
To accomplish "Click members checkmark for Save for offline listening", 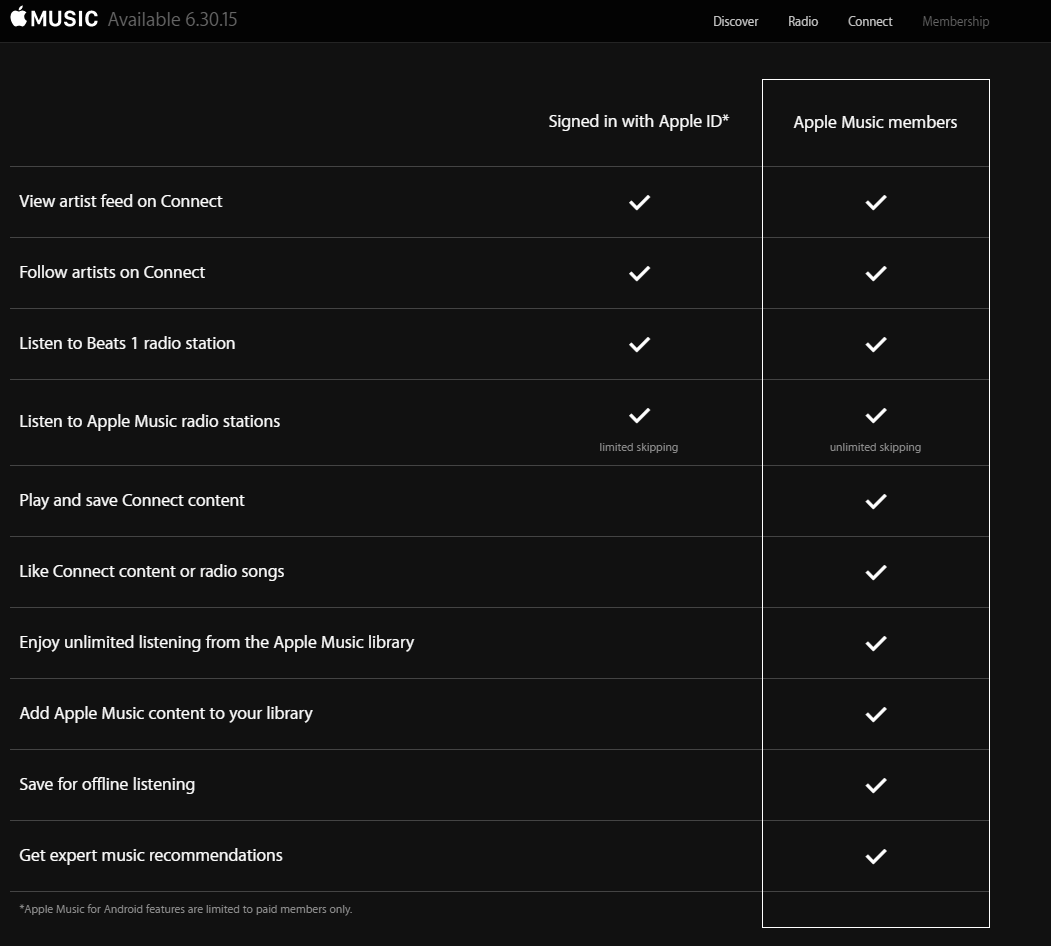I will (x=876, y=785).
